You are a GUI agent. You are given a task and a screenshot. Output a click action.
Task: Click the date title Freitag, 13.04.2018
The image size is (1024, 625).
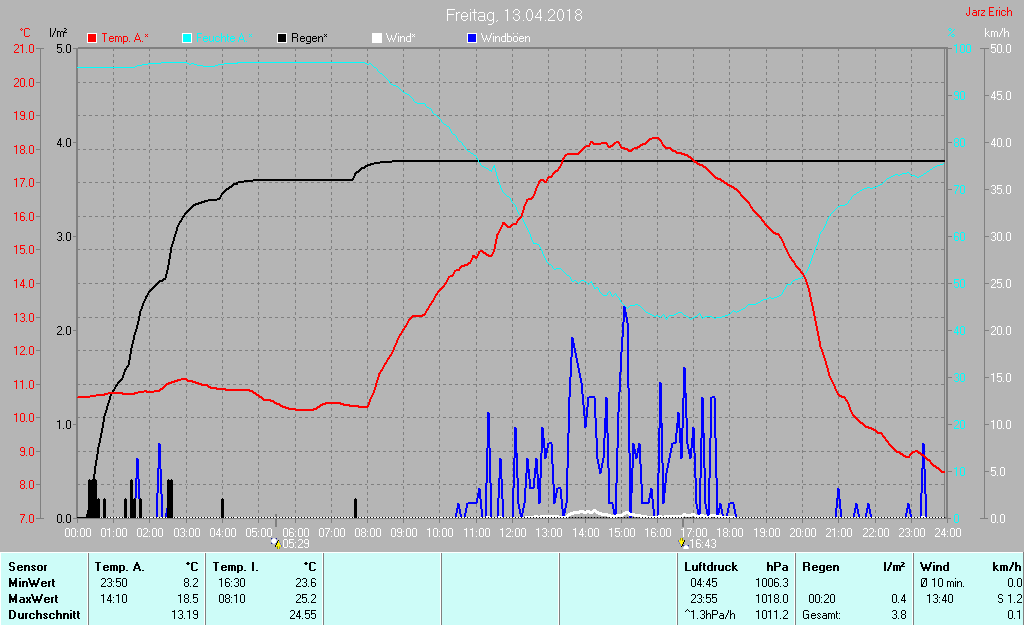point(514,15)
